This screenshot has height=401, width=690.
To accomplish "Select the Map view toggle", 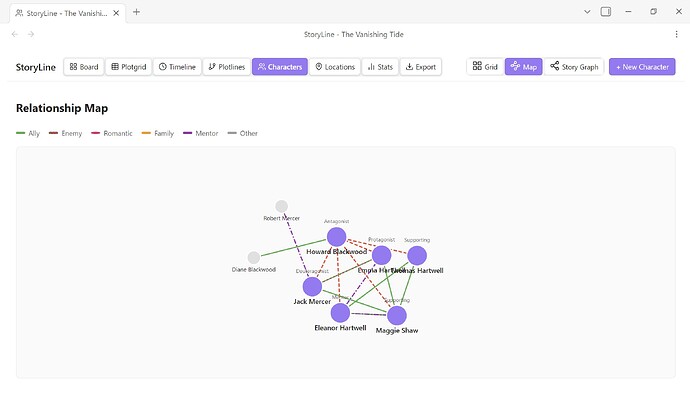I will (523, 67).
